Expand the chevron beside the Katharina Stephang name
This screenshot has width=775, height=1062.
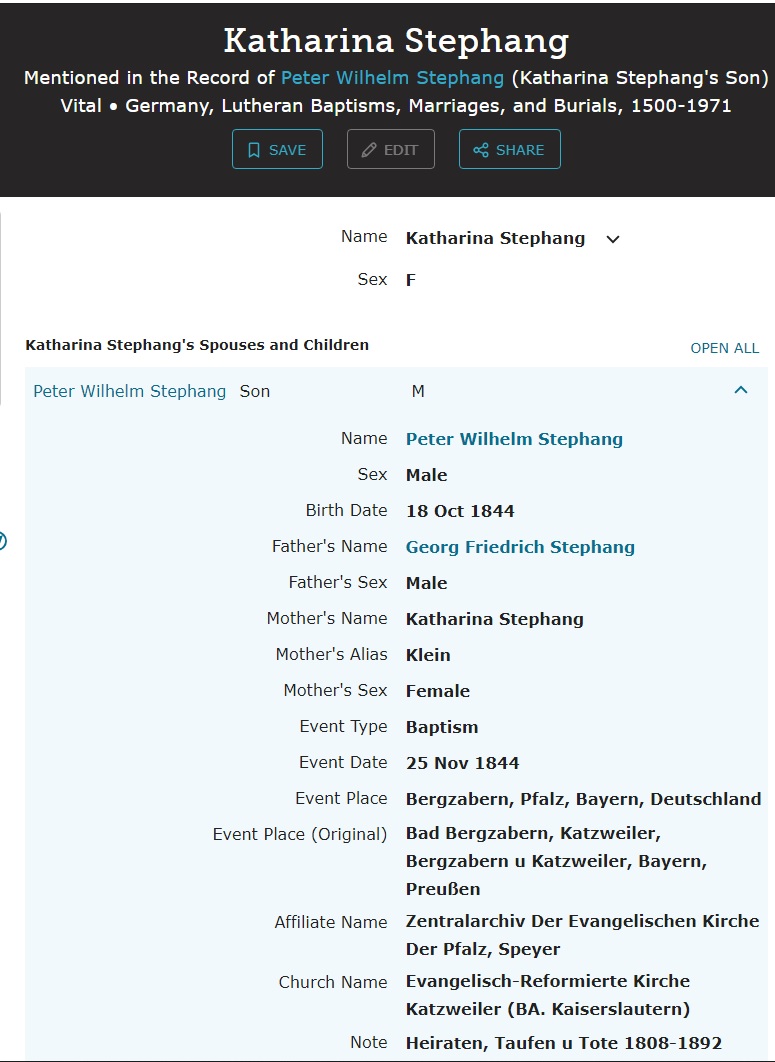click(x=613, y=239)
